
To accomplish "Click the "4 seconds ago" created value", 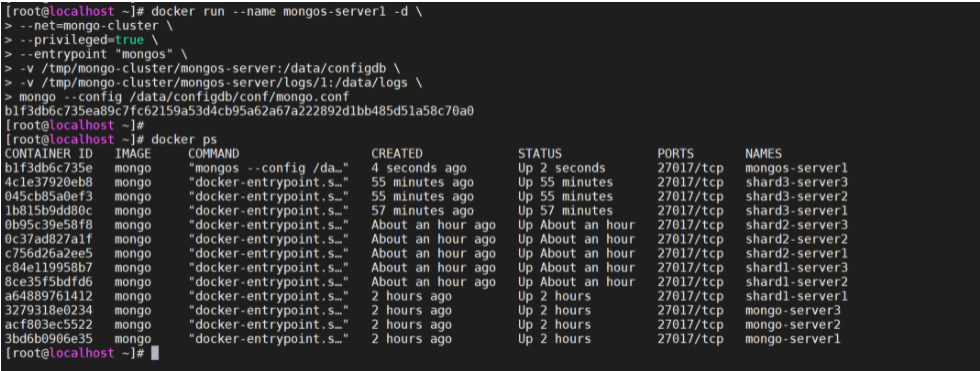I will point(419,168).
